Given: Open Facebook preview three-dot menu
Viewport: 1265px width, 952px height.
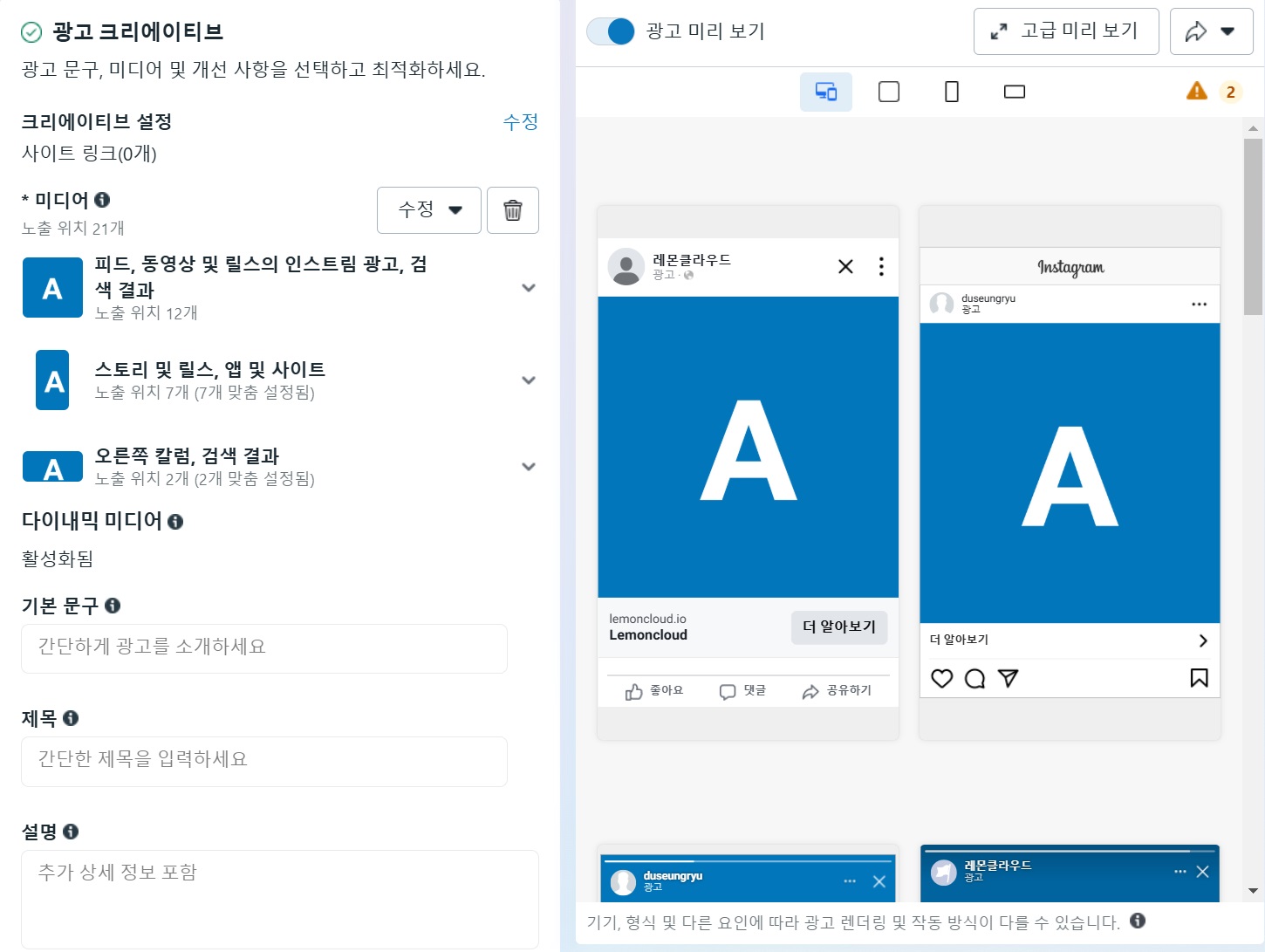Looking at the screenshot, I should point(881,266).
